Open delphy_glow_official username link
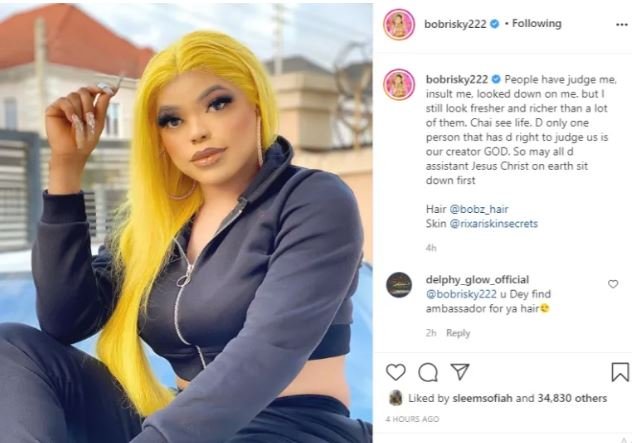632x443 pixels. [x=477, y=280]
